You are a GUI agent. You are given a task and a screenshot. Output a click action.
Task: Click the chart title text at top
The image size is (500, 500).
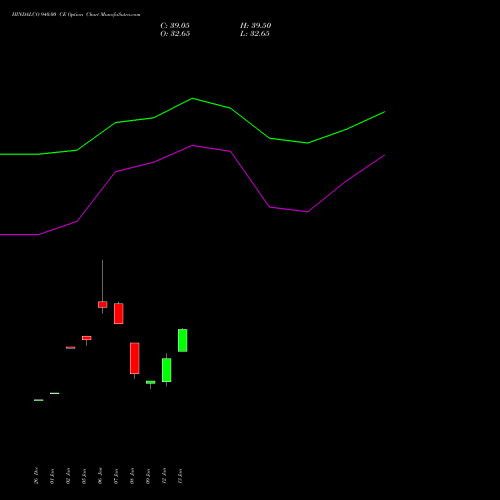point(76,15)
